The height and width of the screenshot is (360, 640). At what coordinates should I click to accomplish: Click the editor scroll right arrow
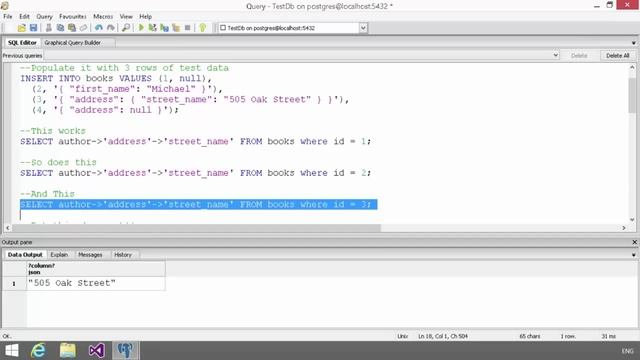pyautogui.click(x=624, y=228)
